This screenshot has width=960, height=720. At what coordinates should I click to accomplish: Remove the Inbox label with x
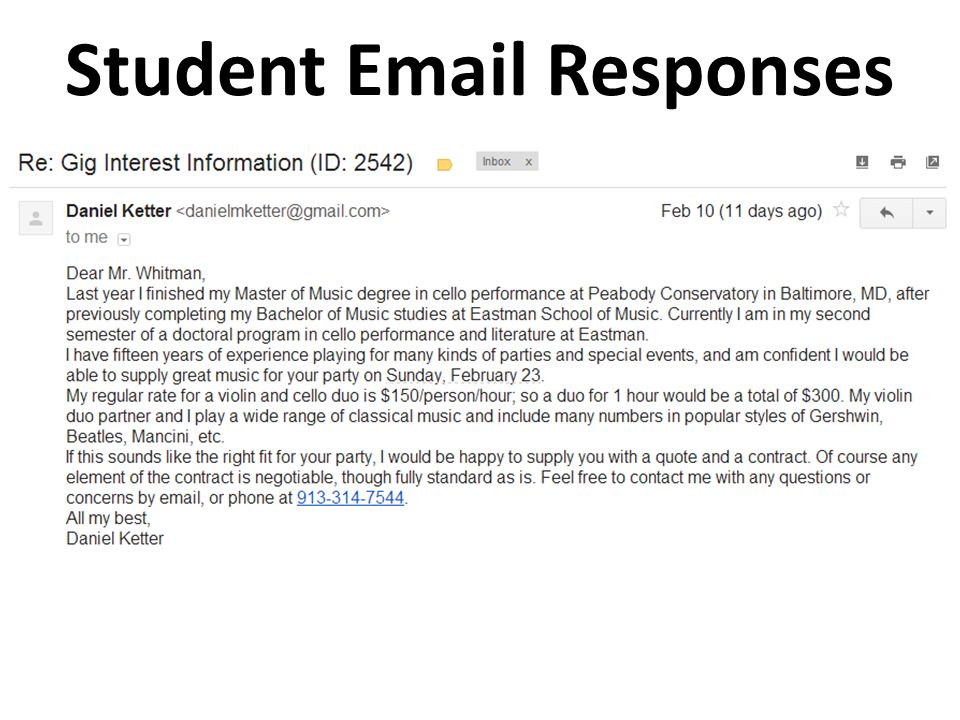point(528,162)
